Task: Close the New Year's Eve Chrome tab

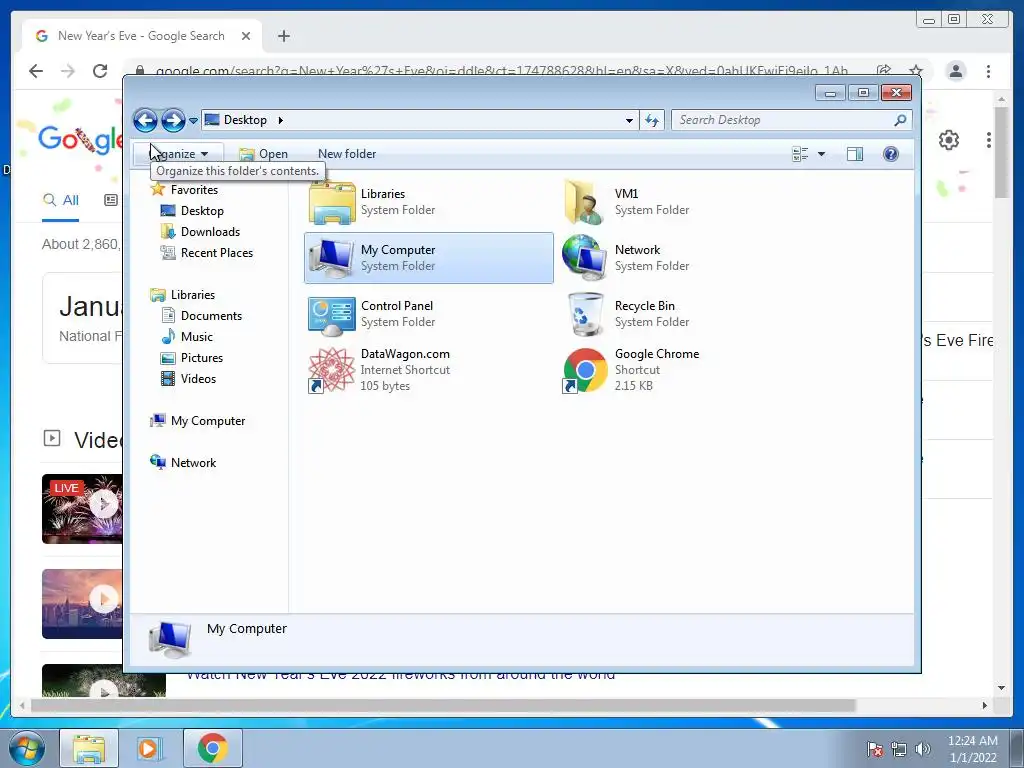Action: 246,36
